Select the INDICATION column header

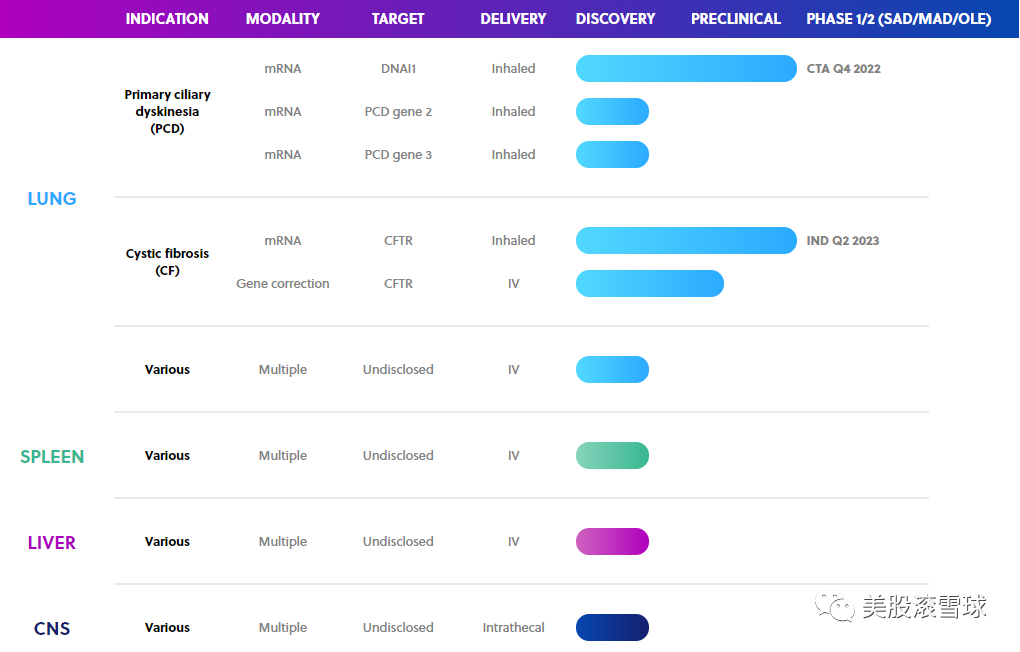tap(167, 19)
